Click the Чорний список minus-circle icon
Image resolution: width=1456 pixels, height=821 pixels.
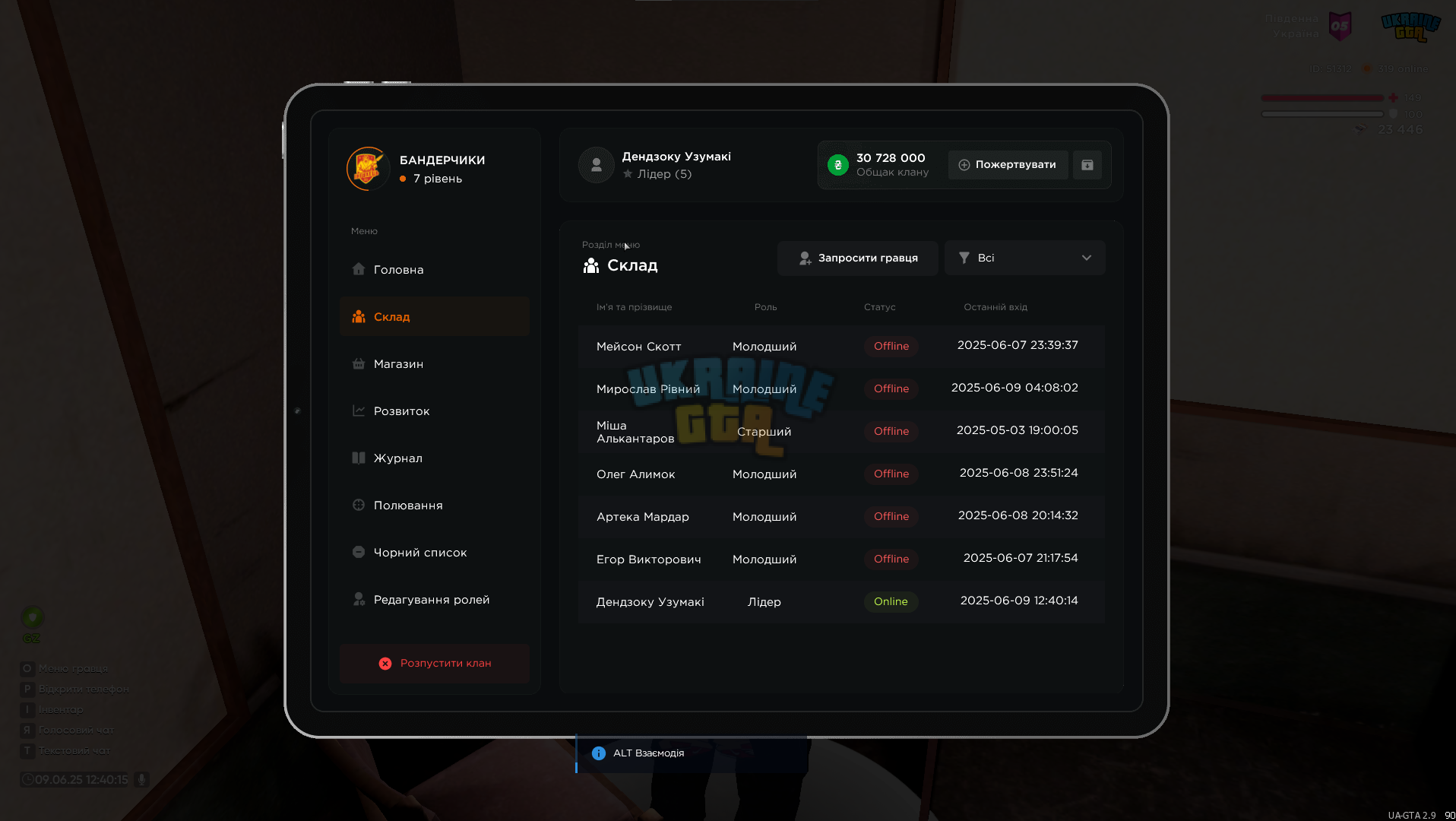359,552
